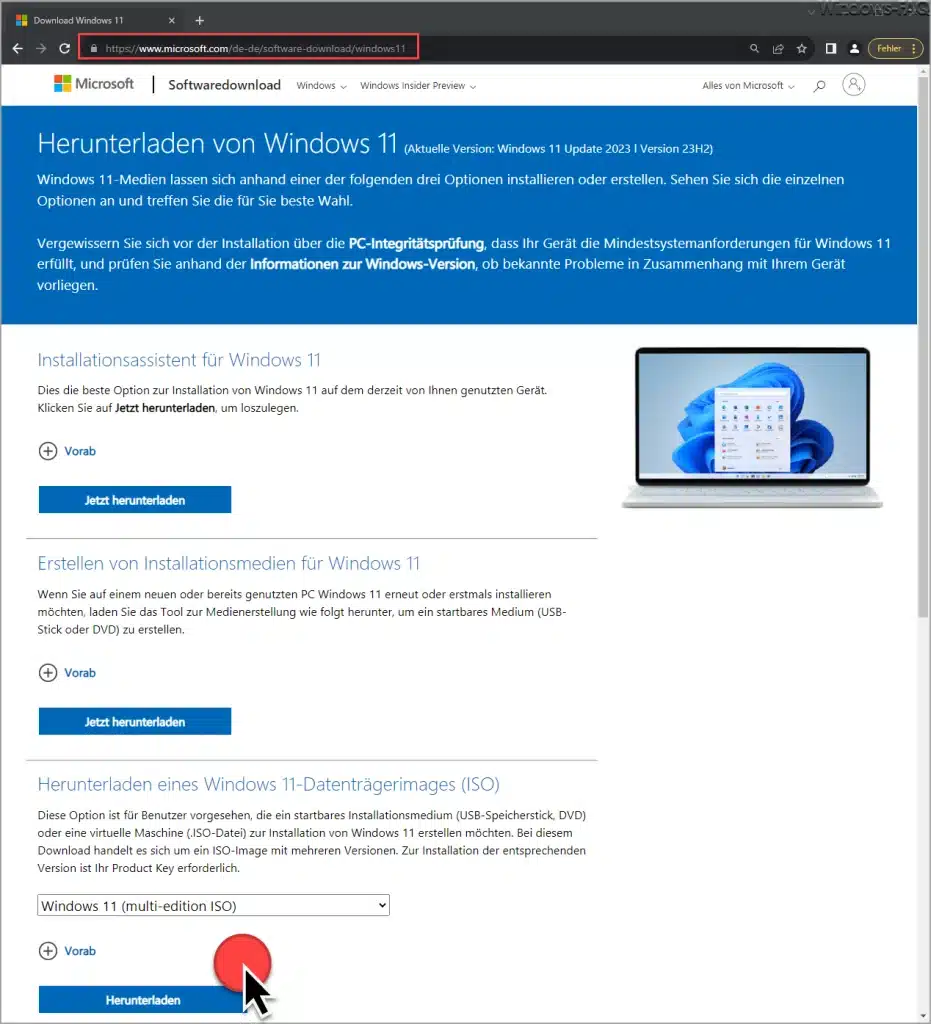Click the Microsoft account sign-in icon
The image size is (931, 1024).
click(853, 84)
